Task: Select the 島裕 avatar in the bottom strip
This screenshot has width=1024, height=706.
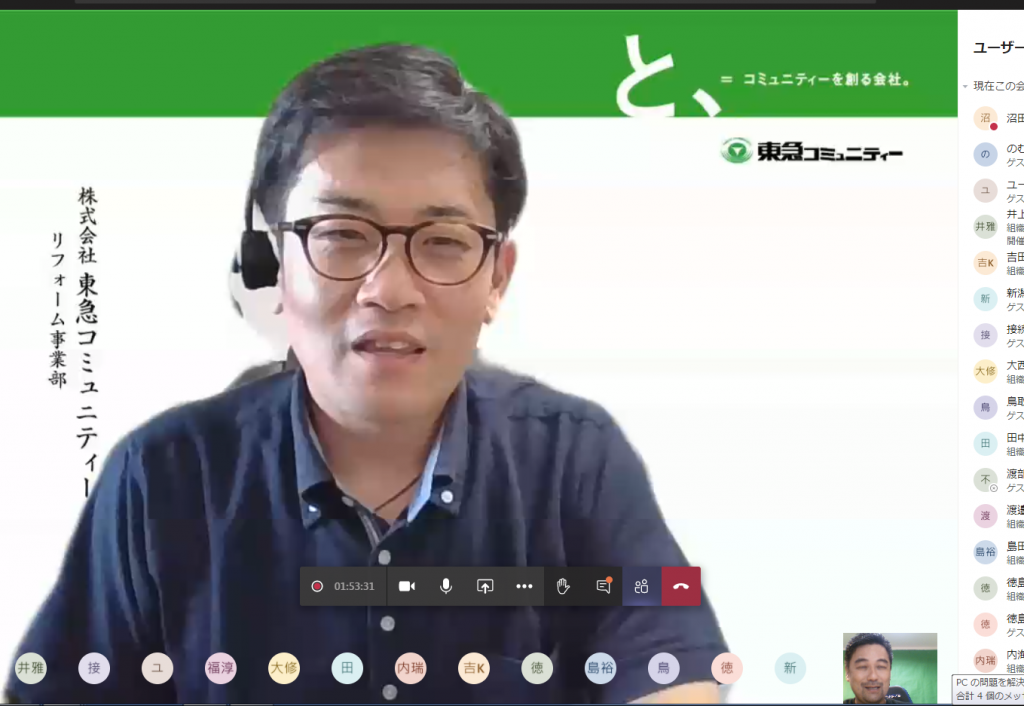Action: click(600, 668)
